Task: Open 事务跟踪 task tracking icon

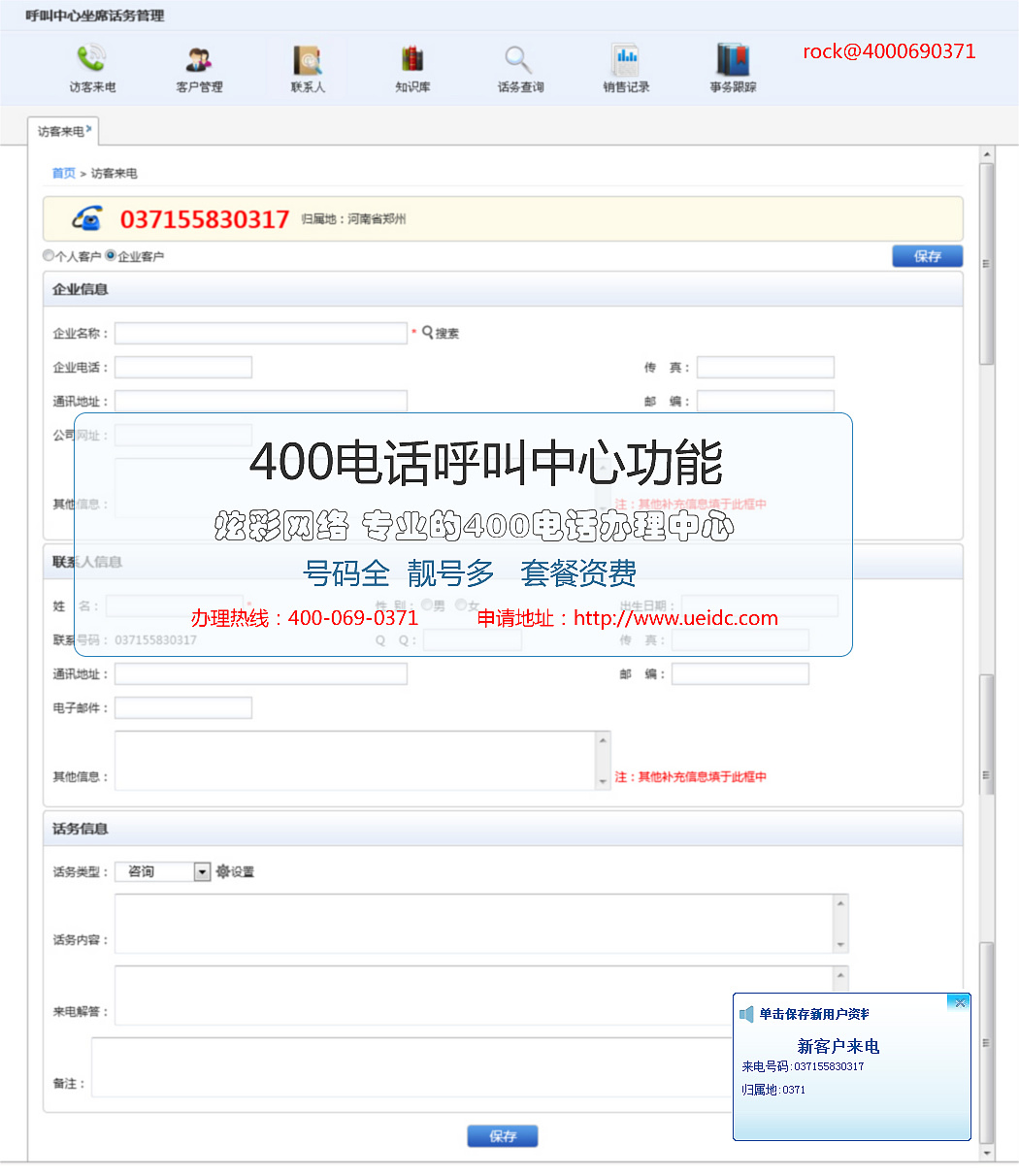Action: [x=733, y=60]
